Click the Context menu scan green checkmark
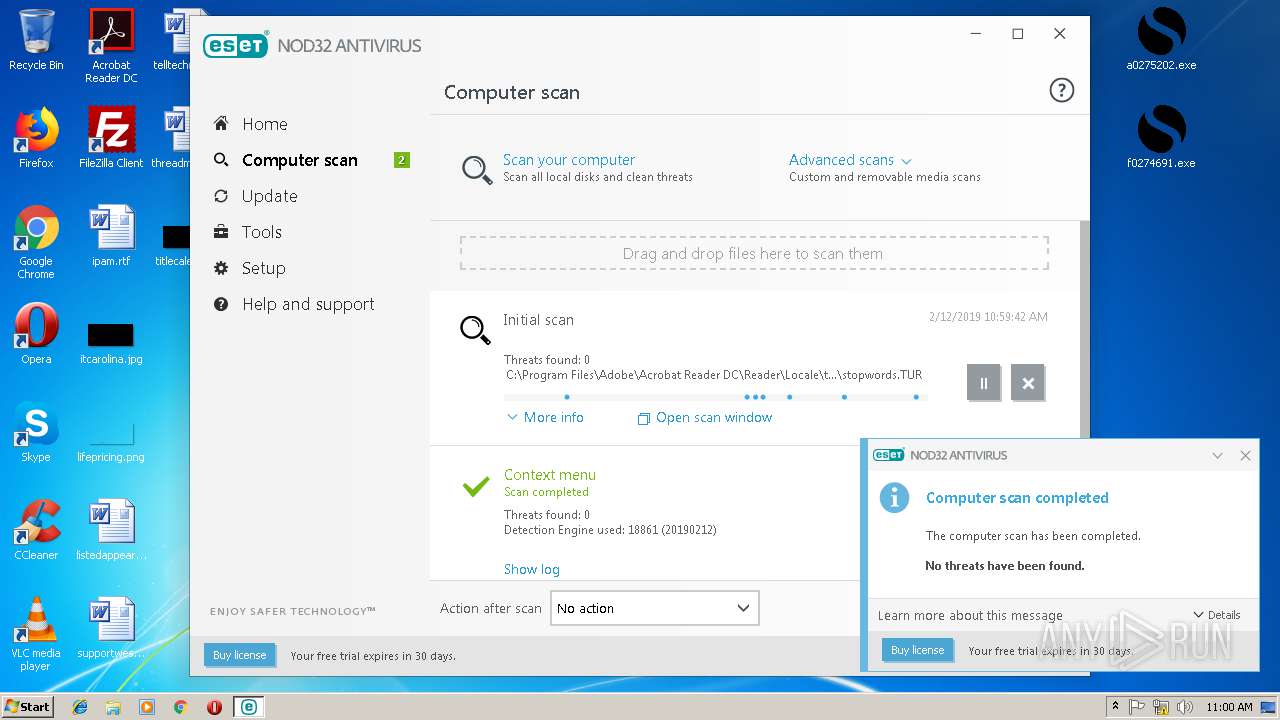 (x=476, y=486)
